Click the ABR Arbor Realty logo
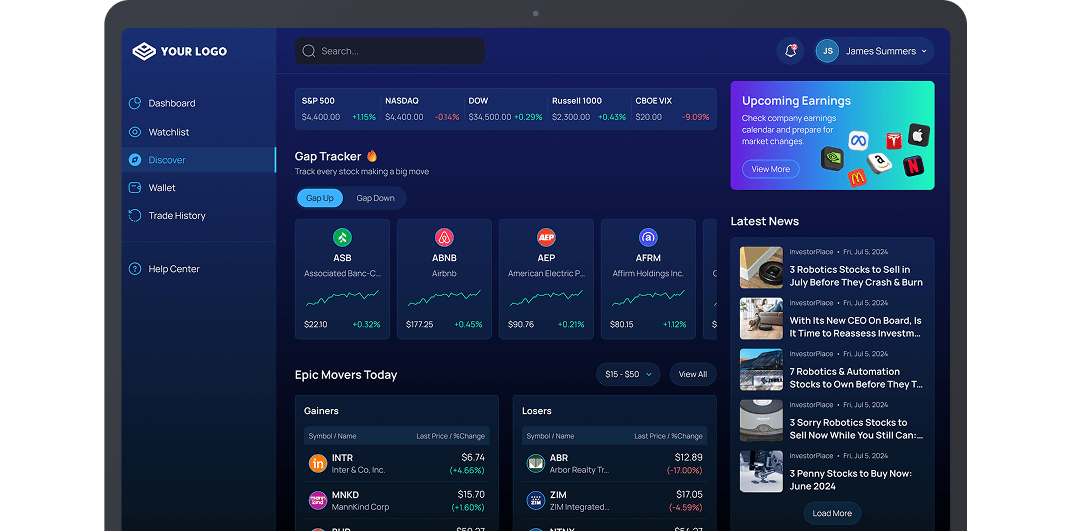Image resolution: width=1072 pixels, height=531 pixels. click(x=535, y=463)
